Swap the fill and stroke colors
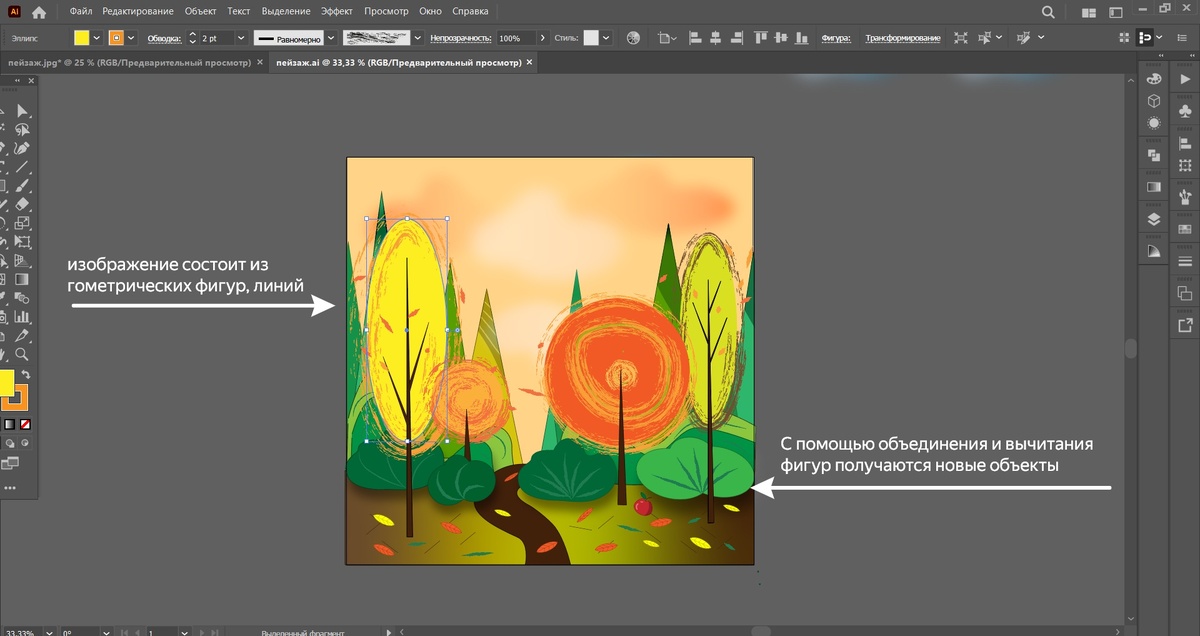This screenshot has height=636, width=1200. 26,374
